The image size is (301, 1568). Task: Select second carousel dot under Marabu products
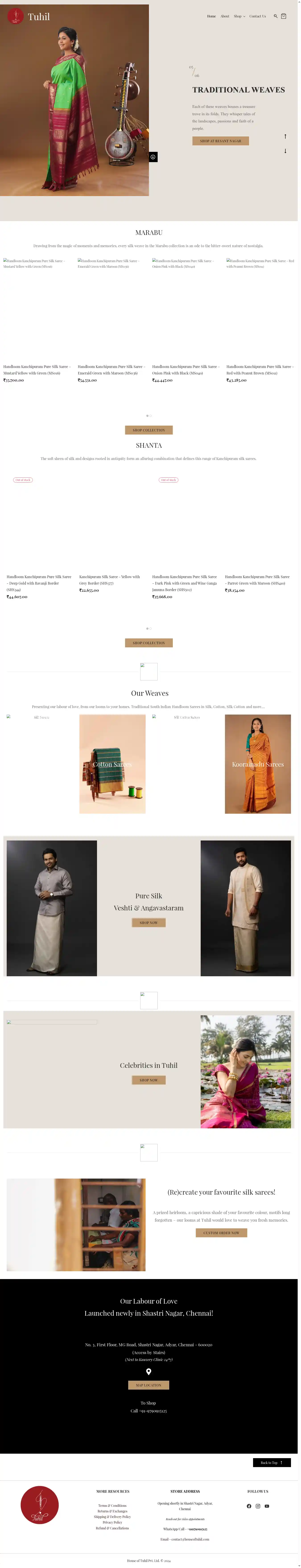pyautogui.click(x=151, y=416)
